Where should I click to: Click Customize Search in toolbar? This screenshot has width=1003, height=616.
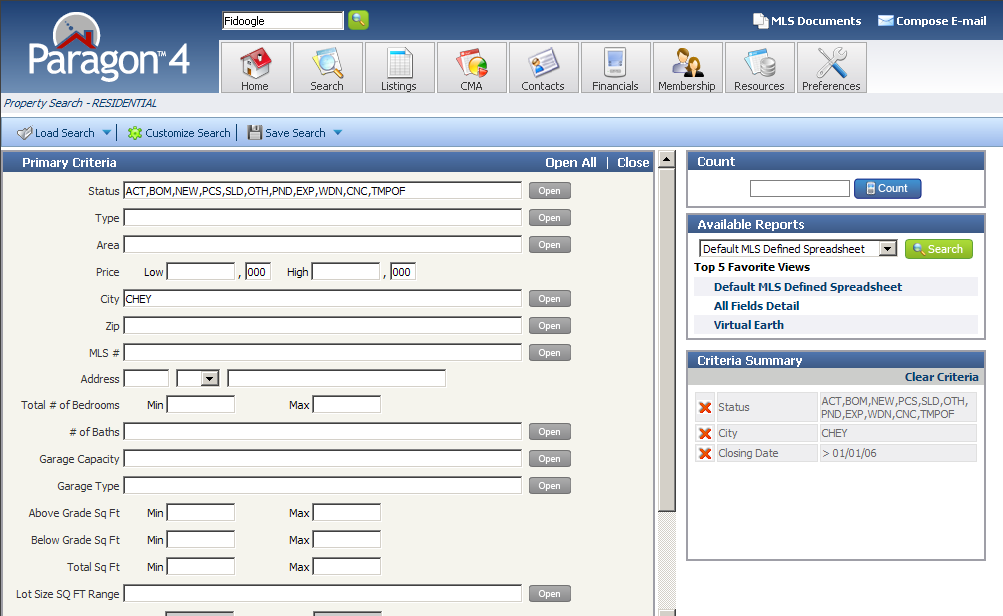click(179, 133)
